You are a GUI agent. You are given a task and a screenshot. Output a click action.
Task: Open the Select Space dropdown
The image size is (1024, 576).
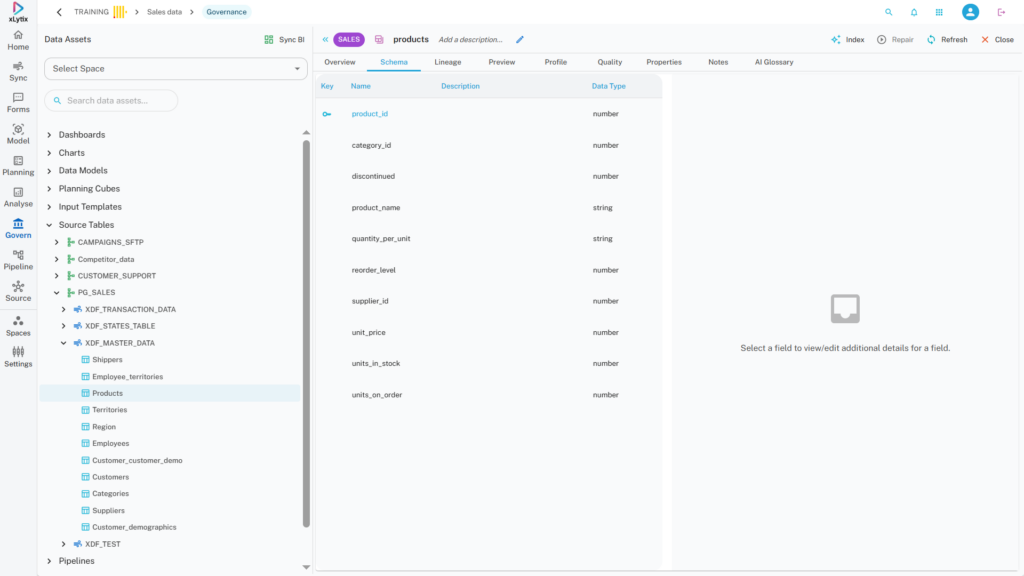[175, 69]
